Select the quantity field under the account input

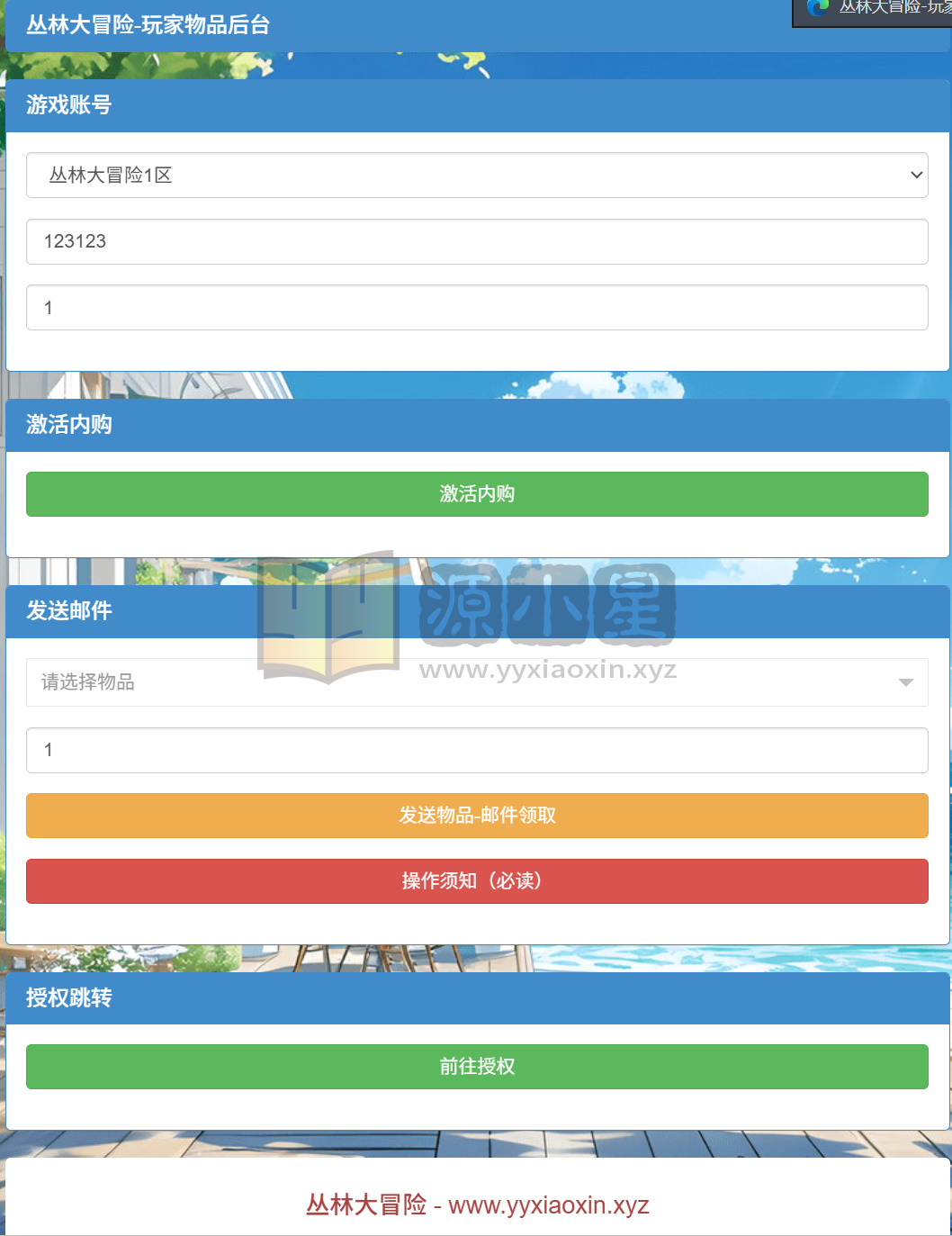tap(476, 307)
